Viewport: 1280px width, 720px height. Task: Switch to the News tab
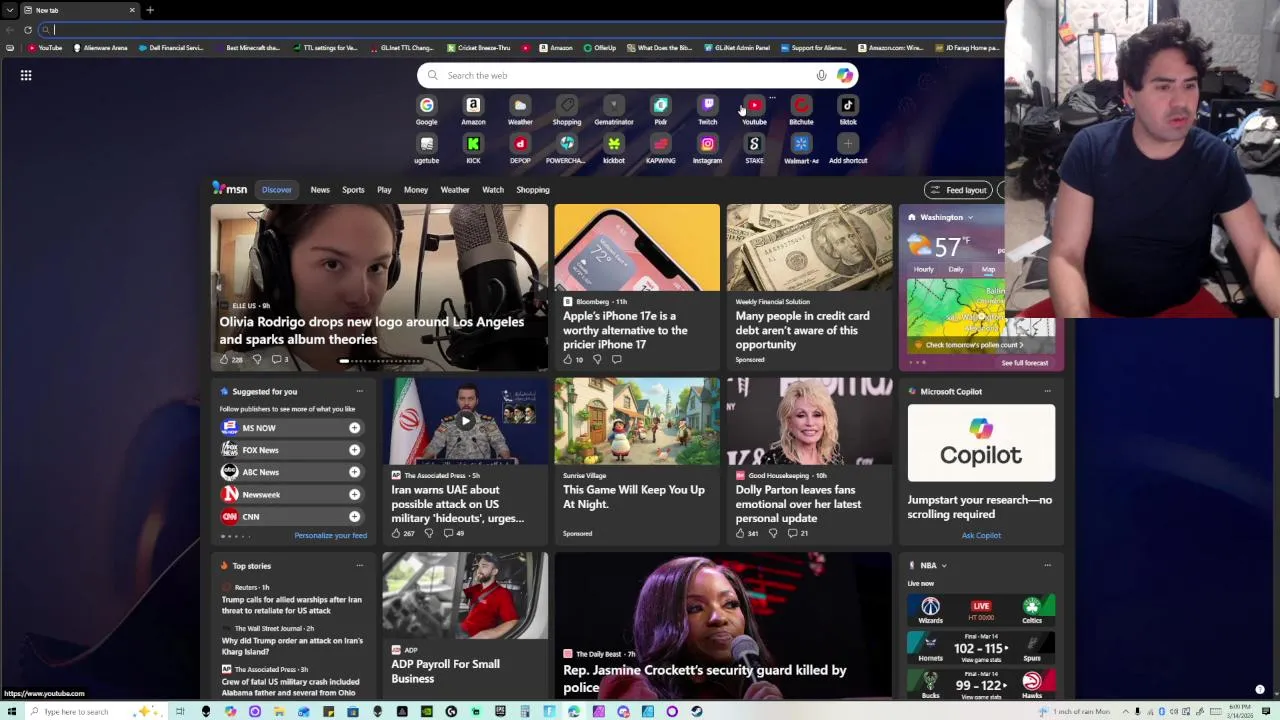320,190
